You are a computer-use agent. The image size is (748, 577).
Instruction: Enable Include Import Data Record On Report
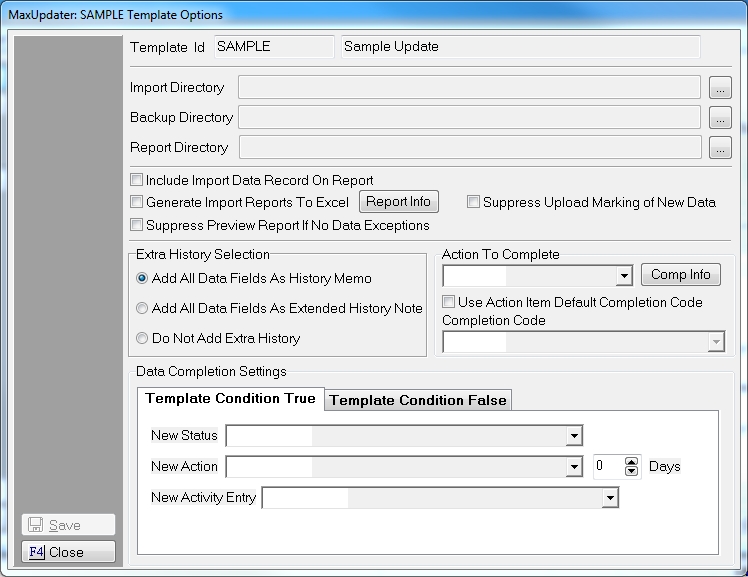pos(137,181)
